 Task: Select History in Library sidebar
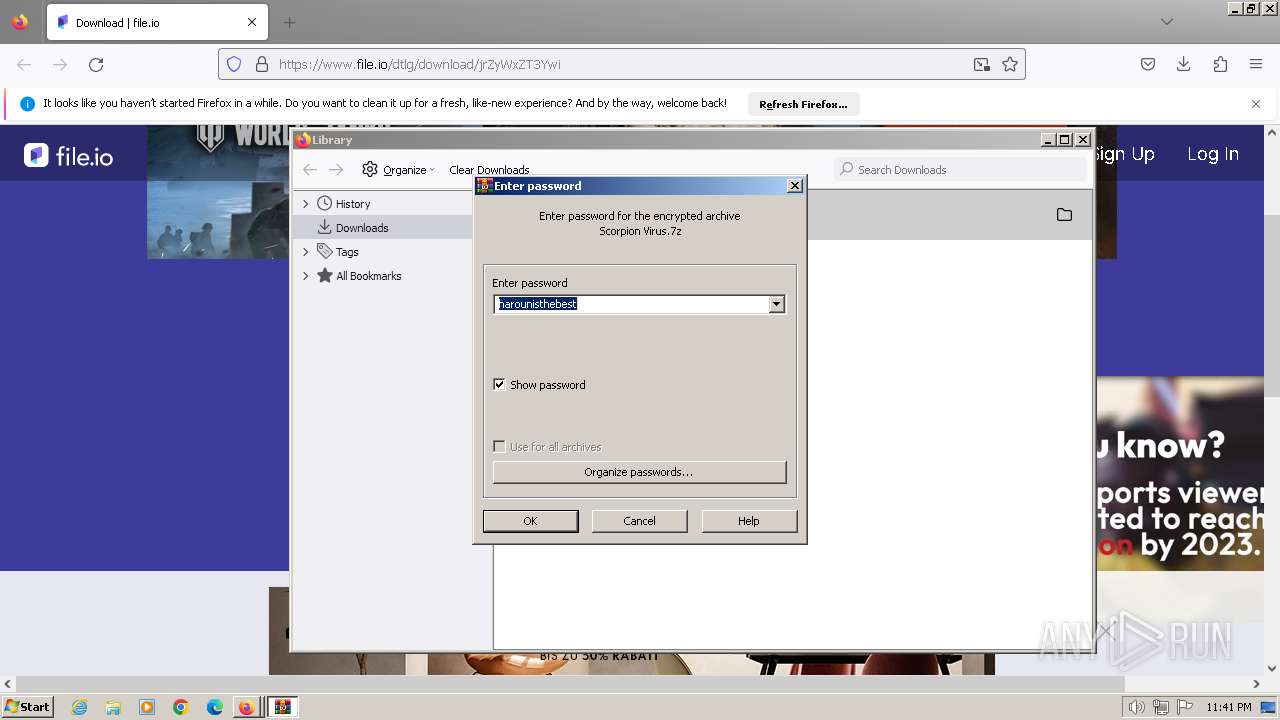(x=353, y=204)
